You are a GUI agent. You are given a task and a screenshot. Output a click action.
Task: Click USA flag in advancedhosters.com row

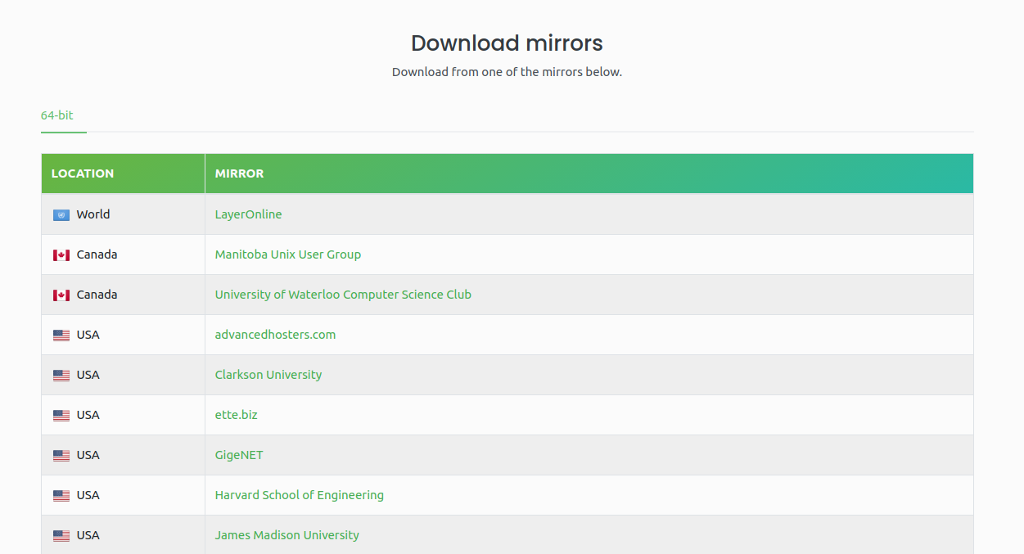pos(61,335)
